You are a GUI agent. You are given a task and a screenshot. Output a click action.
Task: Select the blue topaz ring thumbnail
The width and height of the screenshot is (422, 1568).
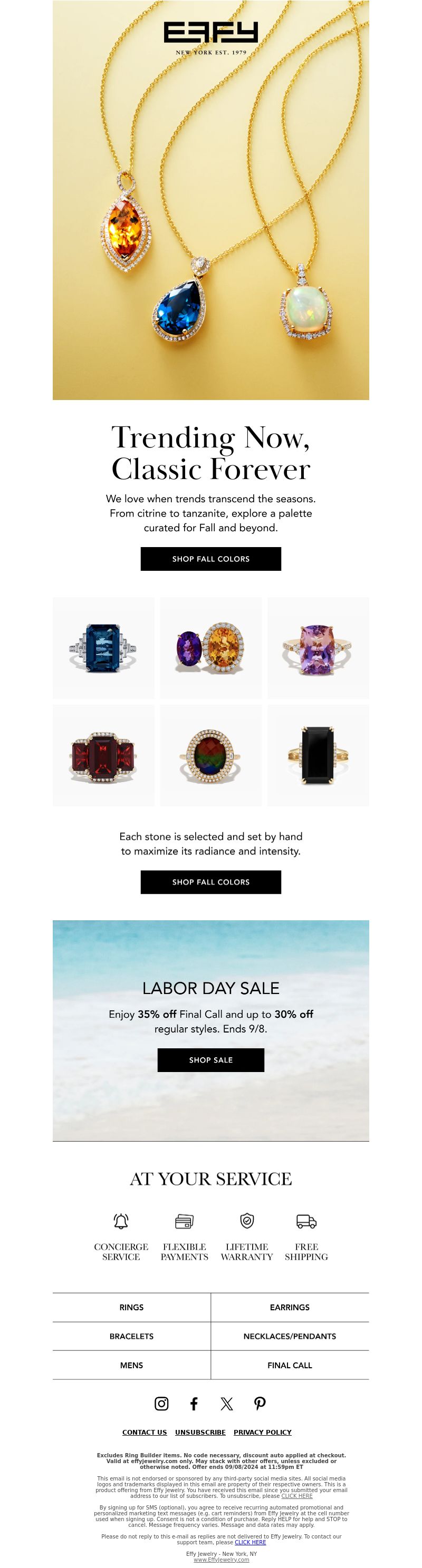(x=103, y=648)
